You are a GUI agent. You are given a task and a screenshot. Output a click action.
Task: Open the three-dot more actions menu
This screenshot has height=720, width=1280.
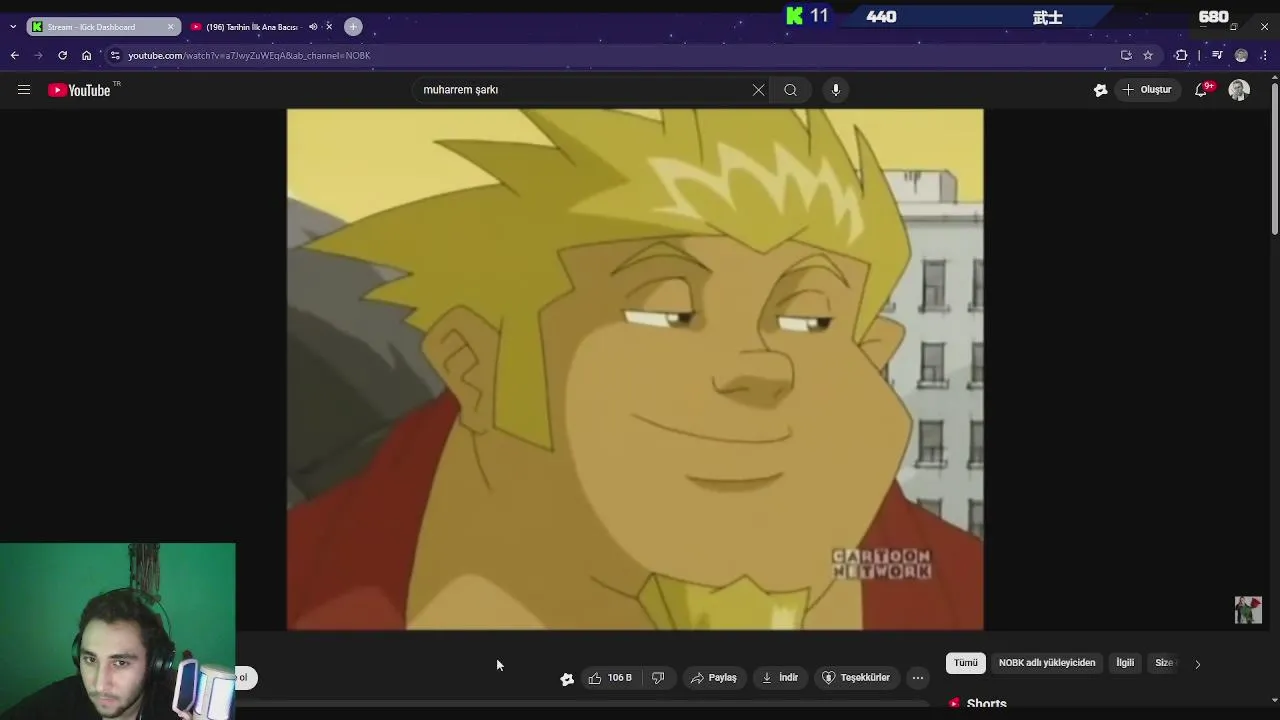pyautogui.click(x=917, y=677)
